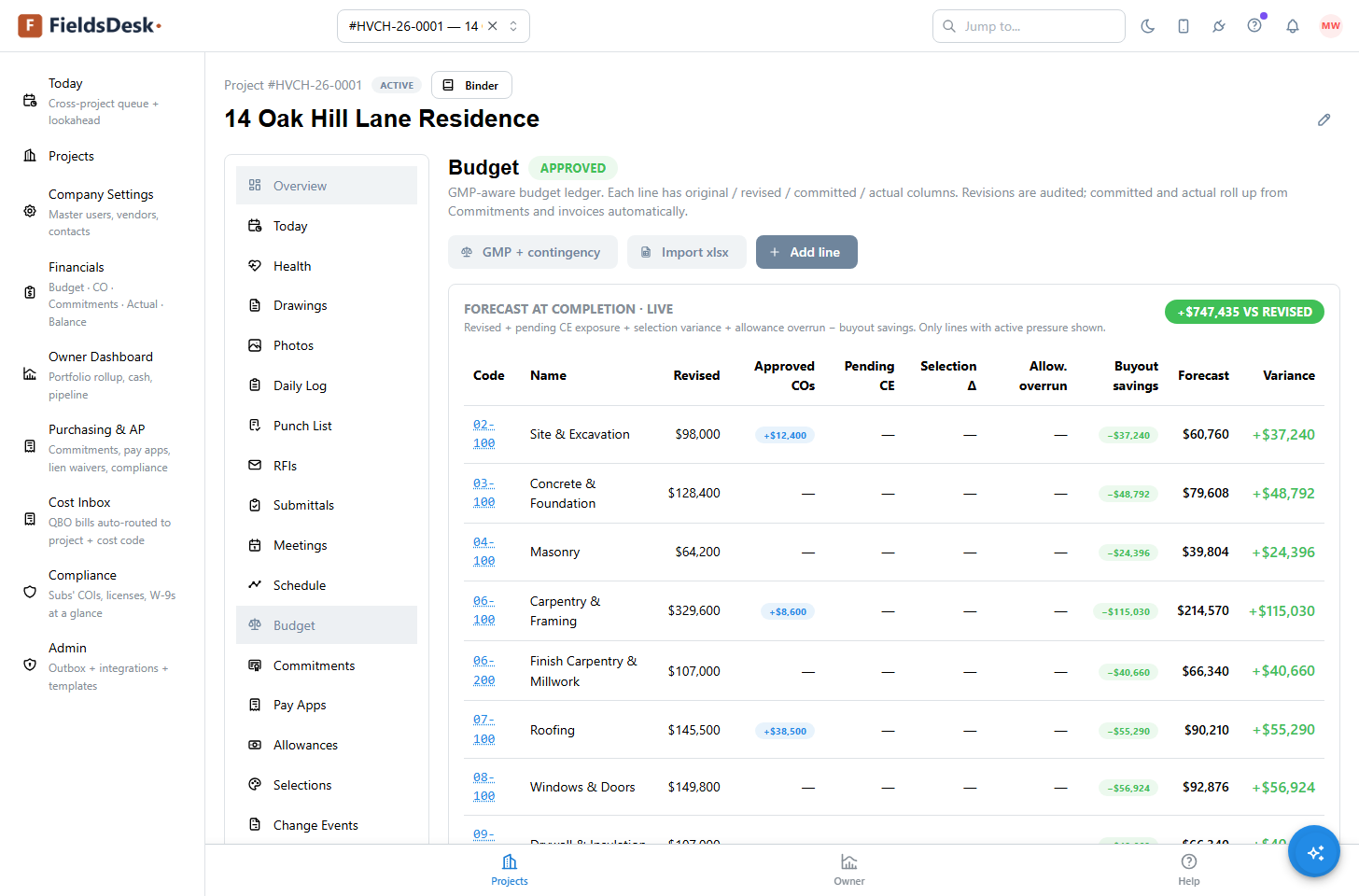Click the Cost Inbox sidebar icon

[x=30, y=519]
